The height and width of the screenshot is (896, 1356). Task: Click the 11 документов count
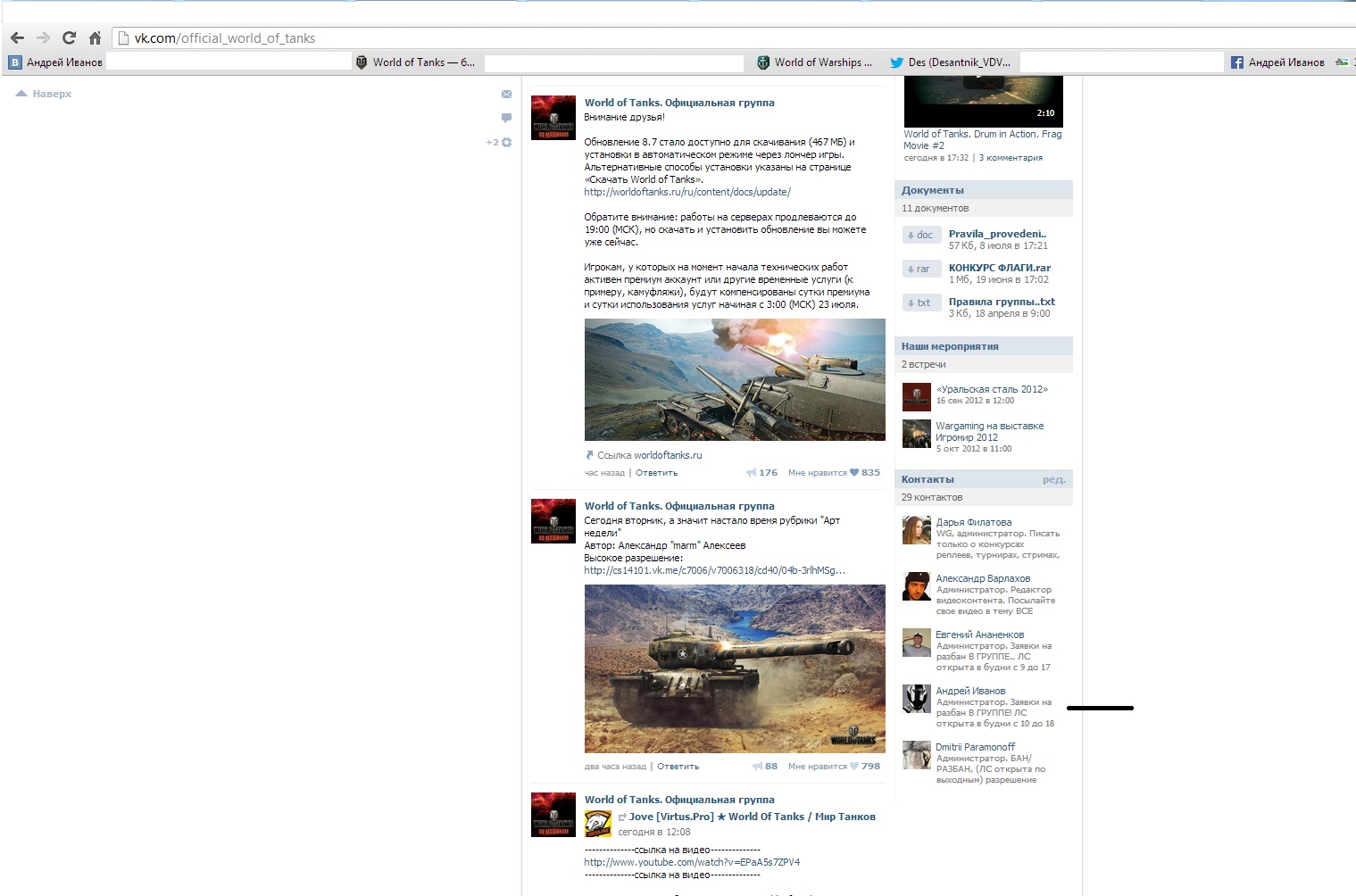pyautogui.click(x=935, y=208)
